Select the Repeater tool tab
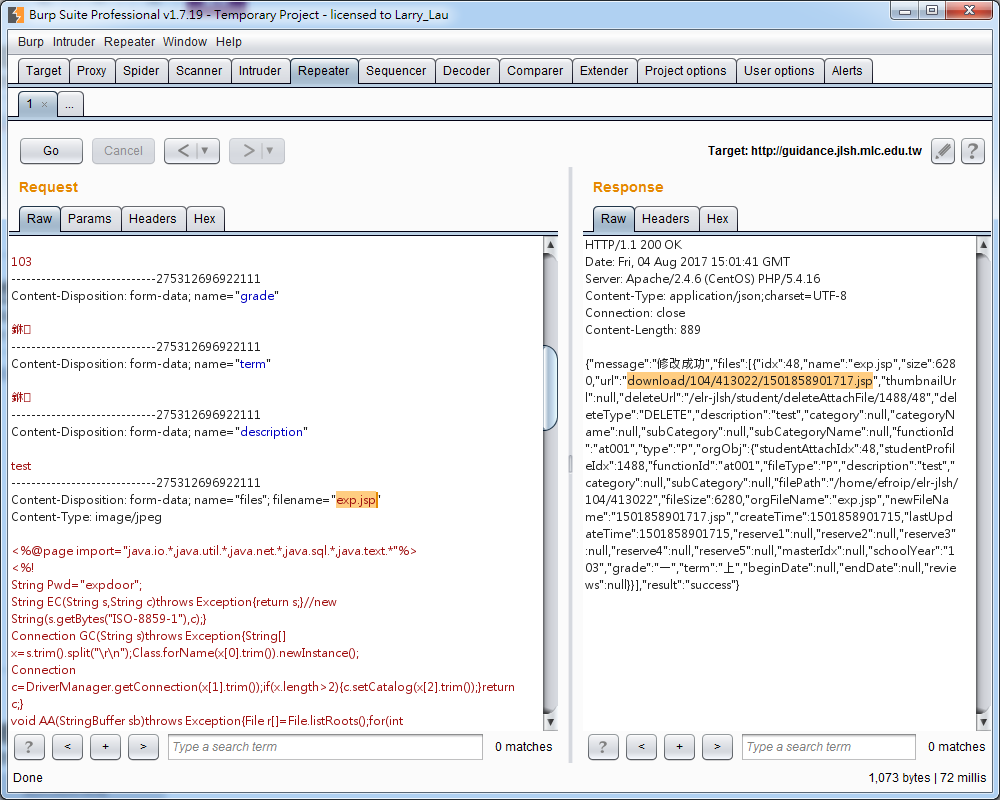 [x=323, y=71]
